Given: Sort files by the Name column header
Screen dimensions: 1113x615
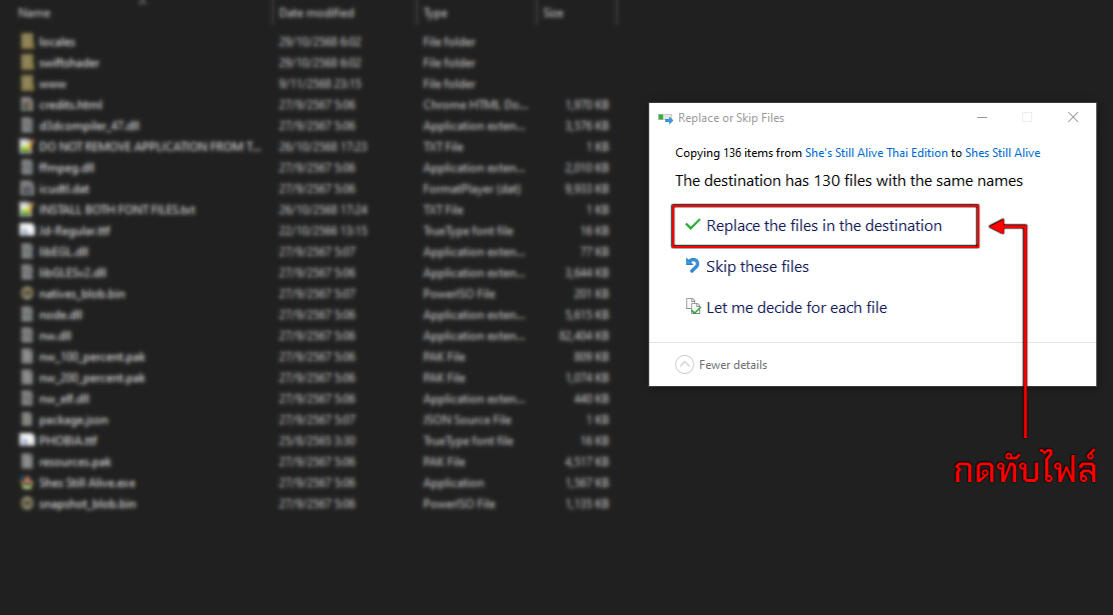Looking at the screenshot, I should coord(35,13).
